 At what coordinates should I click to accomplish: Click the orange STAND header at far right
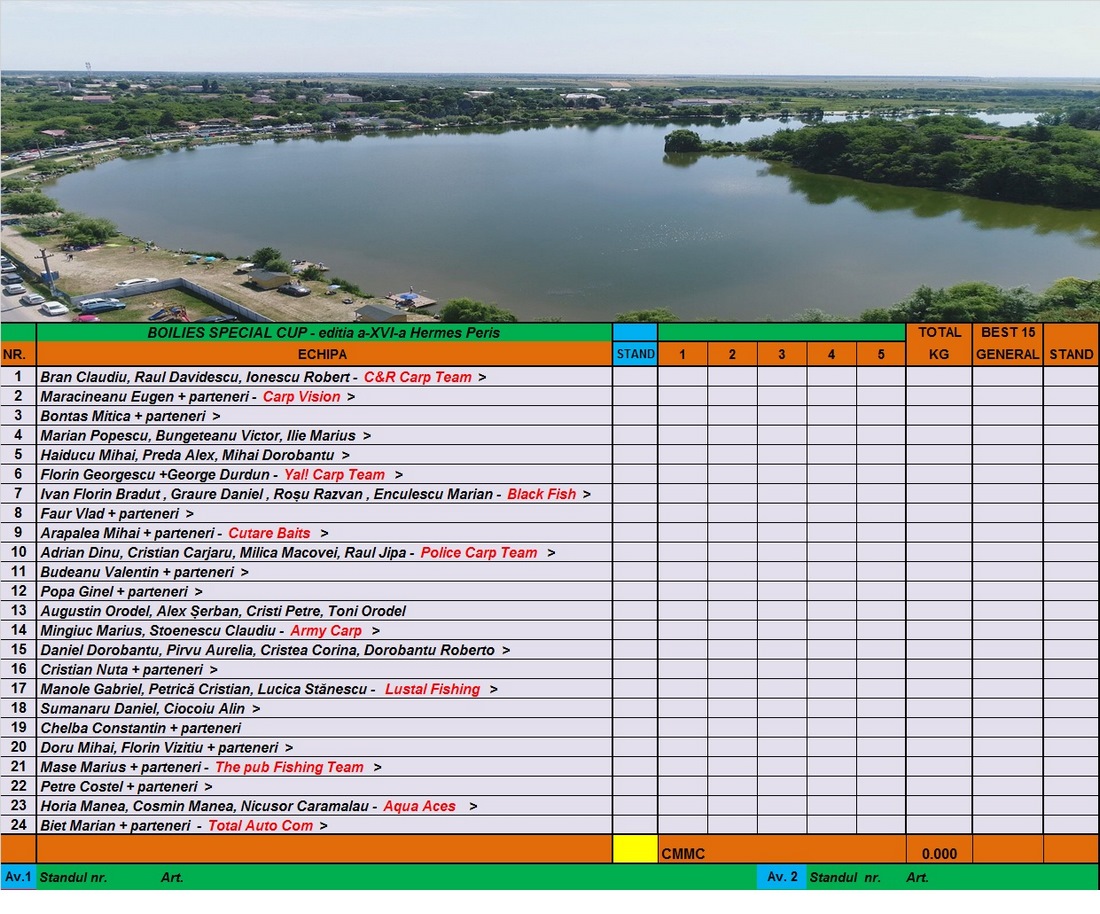1071,354
